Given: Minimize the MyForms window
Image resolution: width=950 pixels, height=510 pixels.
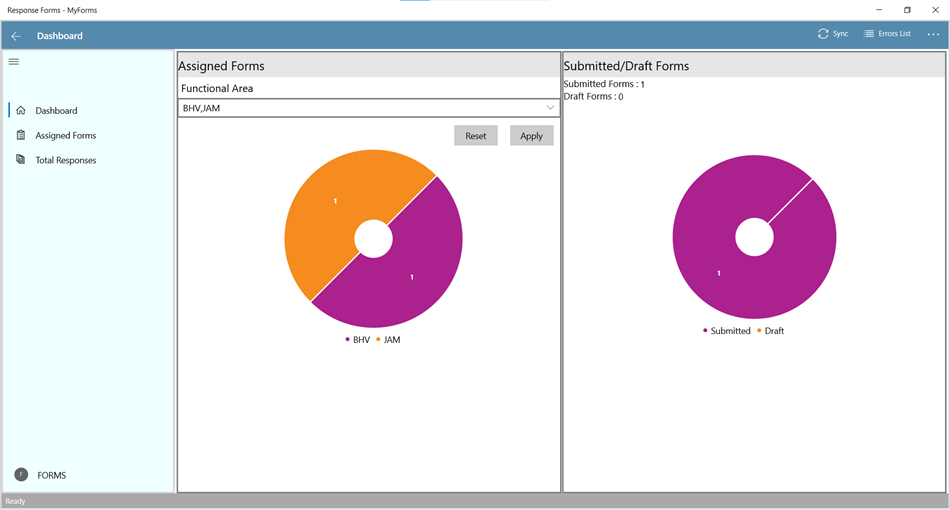Looking at the screenshot, I should tap(879, 10).
